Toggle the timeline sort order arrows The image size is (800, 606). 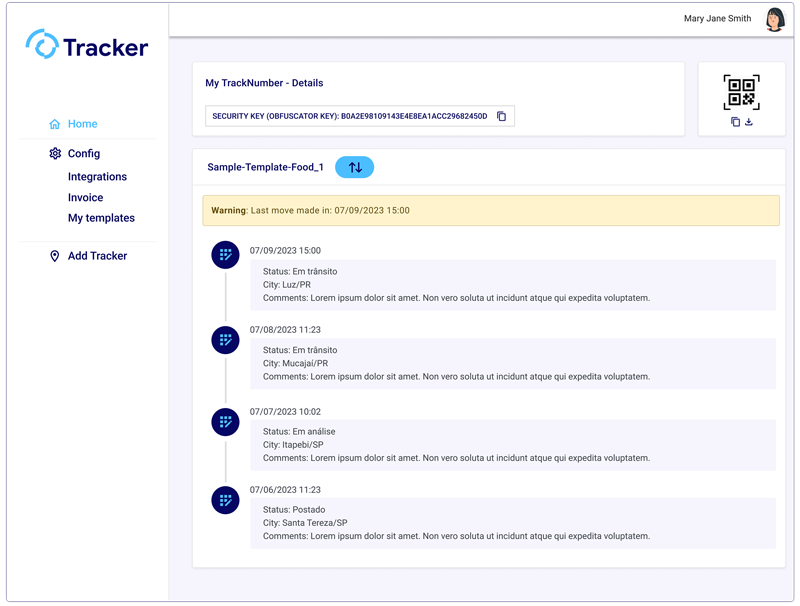[354, 167]
